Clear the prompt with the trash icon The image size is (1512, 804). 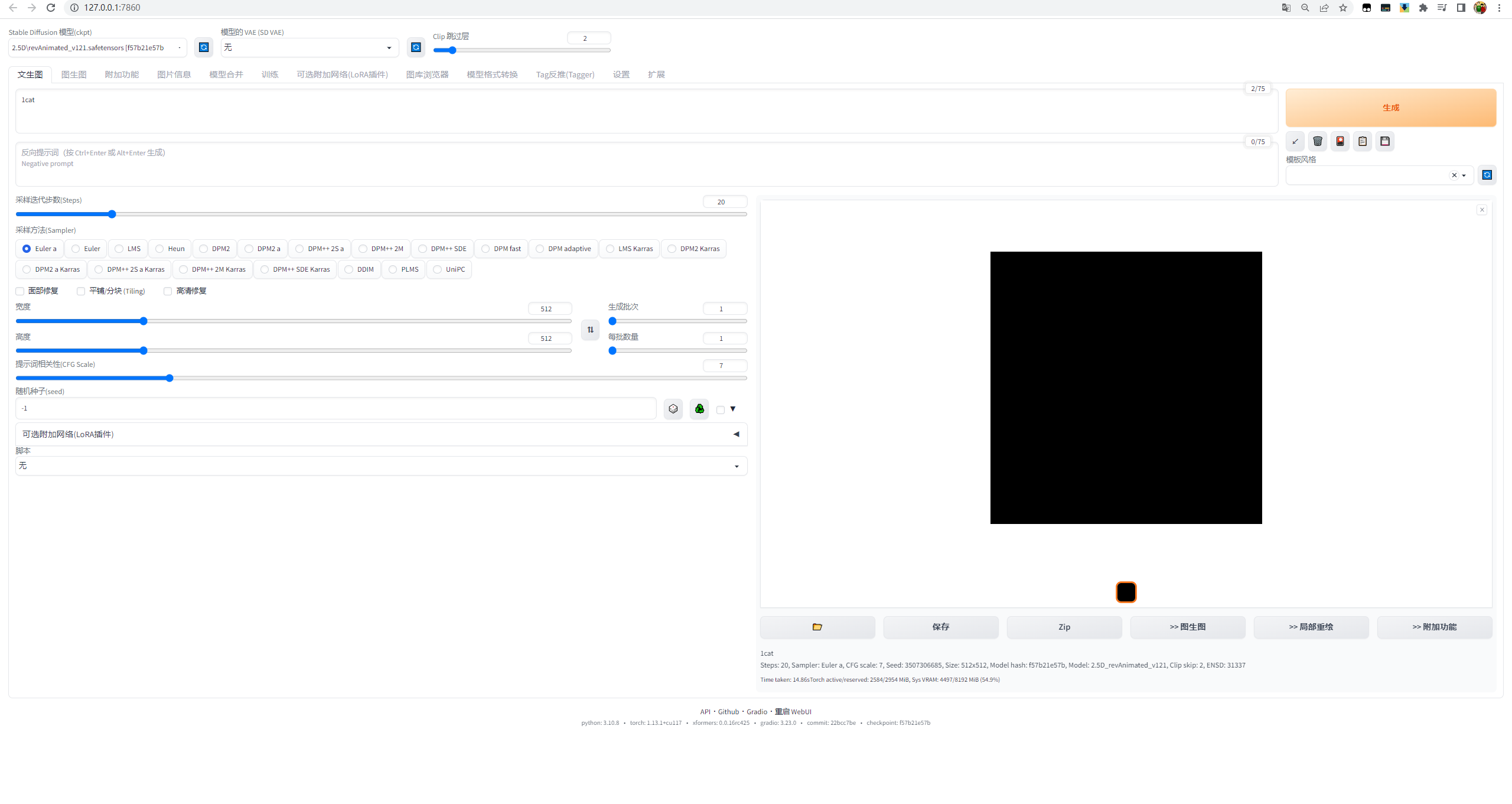[1318, 141]
